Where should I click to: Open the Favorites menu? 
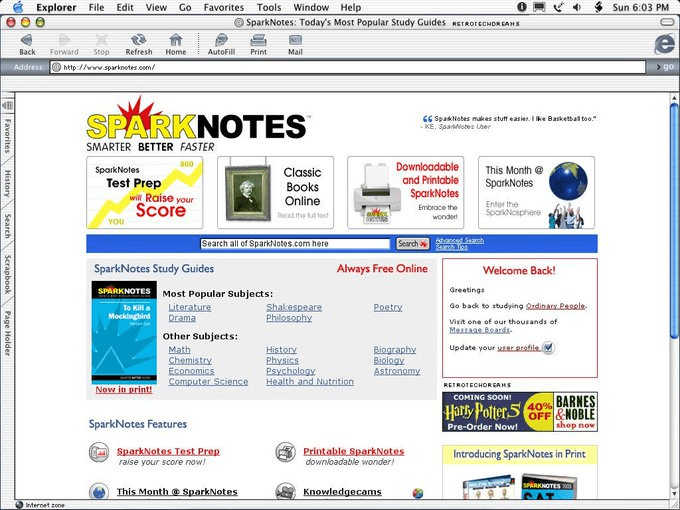224,7
